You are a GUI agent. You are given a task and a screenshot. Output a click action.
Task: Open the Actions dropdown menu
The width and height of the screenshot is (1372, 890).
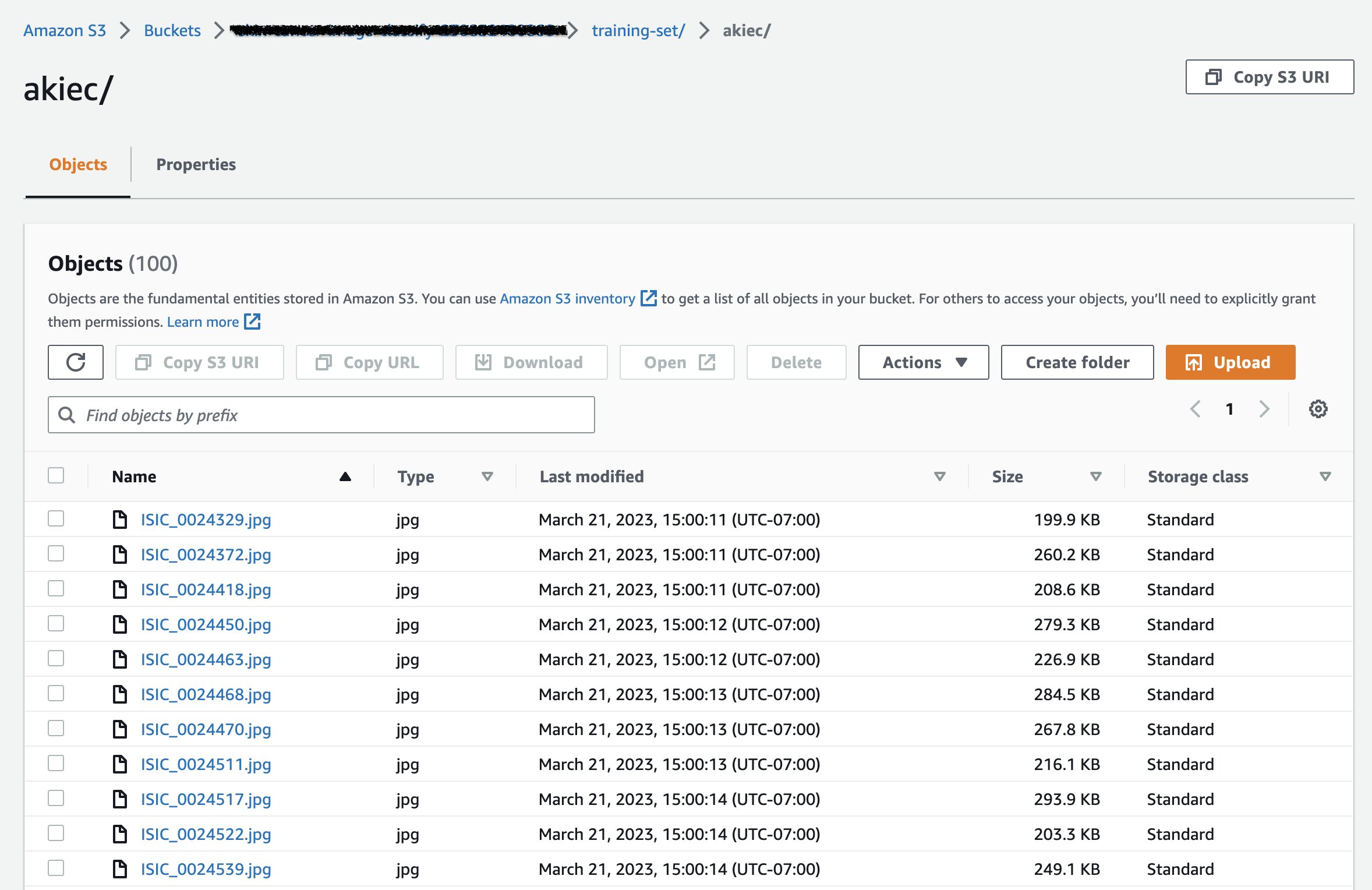924,362
